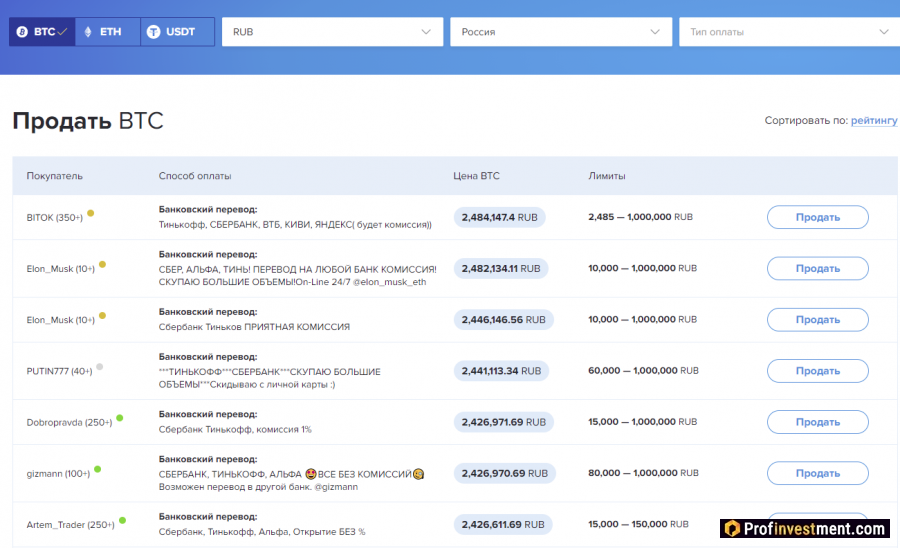Click limits 2,485 — 1,000,000 RUB

(641, 217)
